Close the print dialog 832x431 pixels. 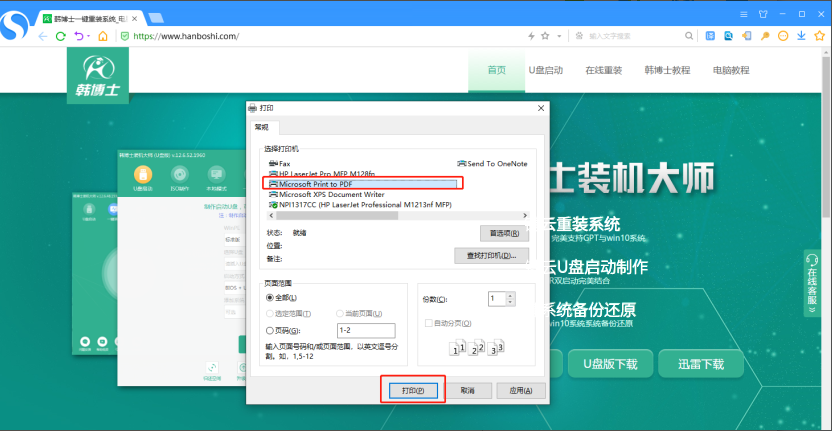click(x=541, y=108)
